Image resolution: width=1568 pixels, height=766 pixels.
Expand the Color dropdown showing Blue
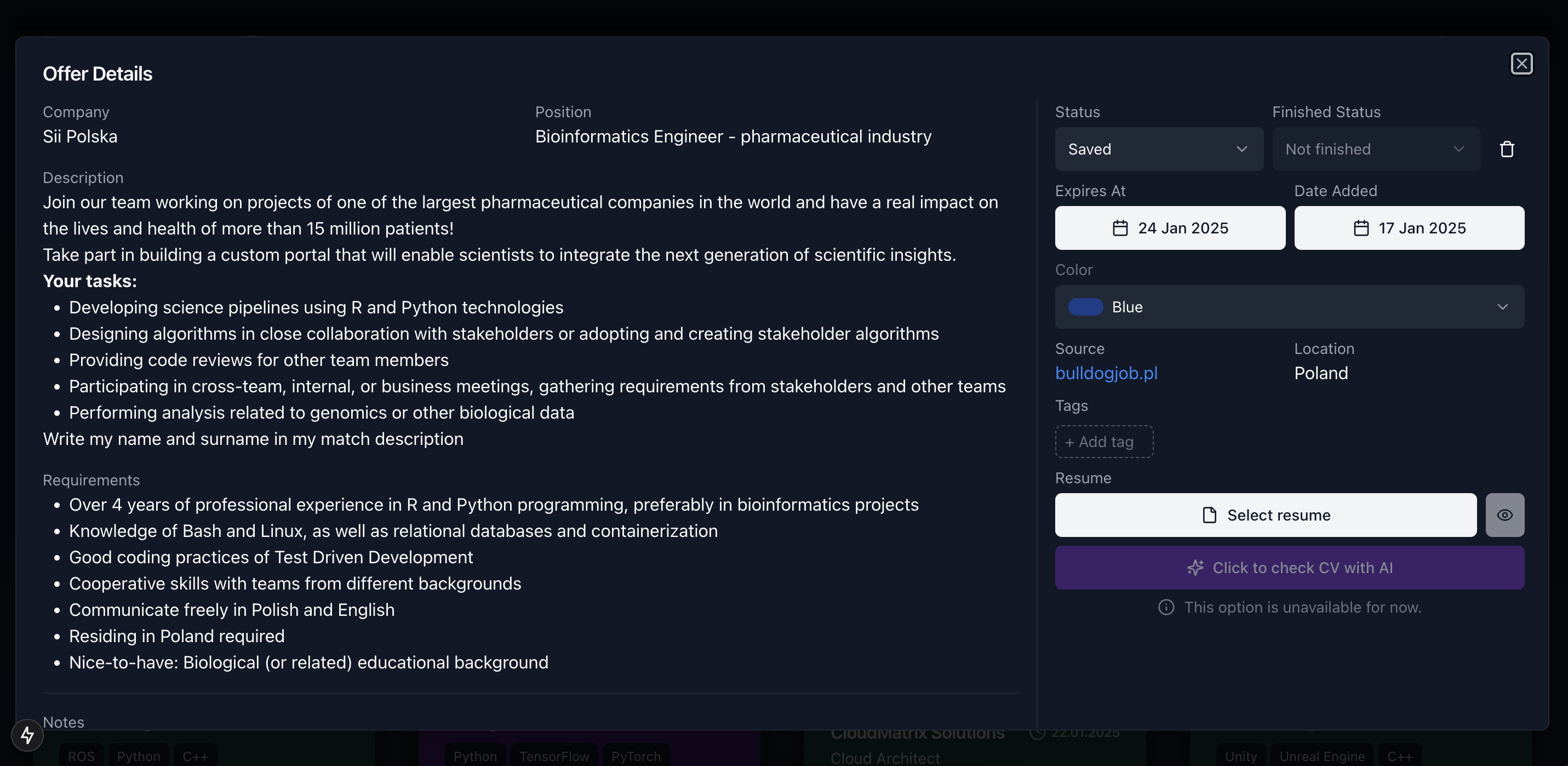[x=1289, y=307]
